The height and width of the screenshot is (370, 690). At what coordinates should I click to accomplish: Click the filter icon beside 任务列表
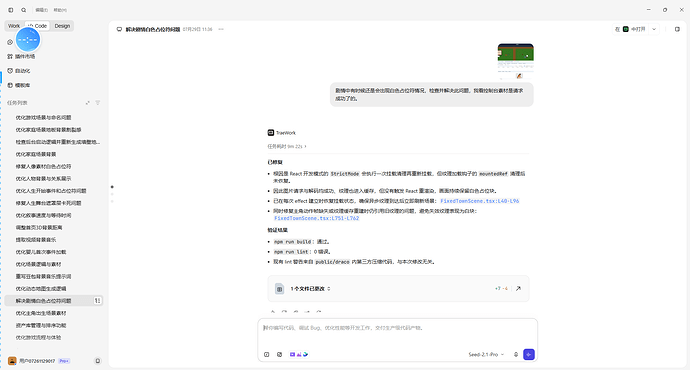(x=98, y=103)
